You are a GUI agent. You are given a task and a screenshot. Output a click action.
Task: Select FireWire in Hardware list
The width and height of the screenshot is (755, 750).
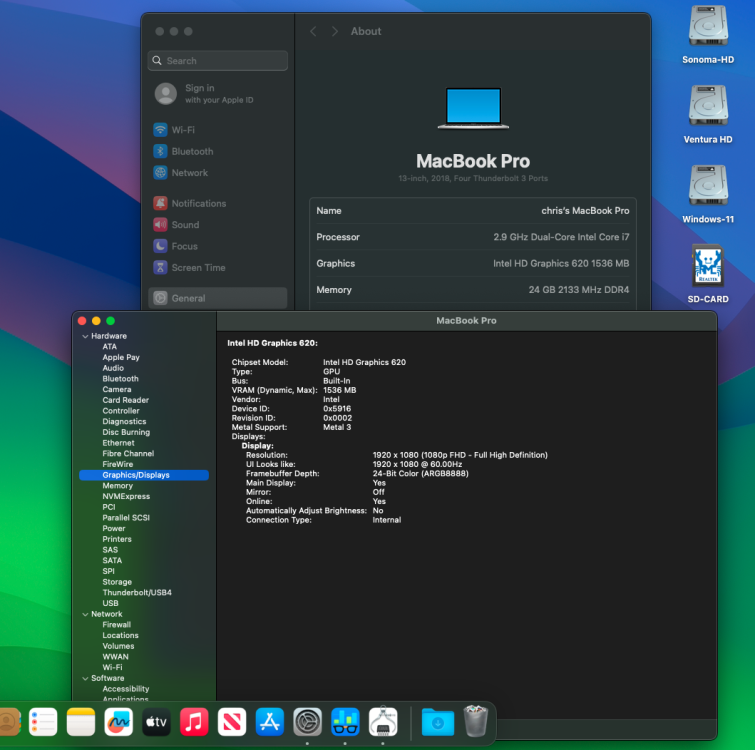coord(118,464)
